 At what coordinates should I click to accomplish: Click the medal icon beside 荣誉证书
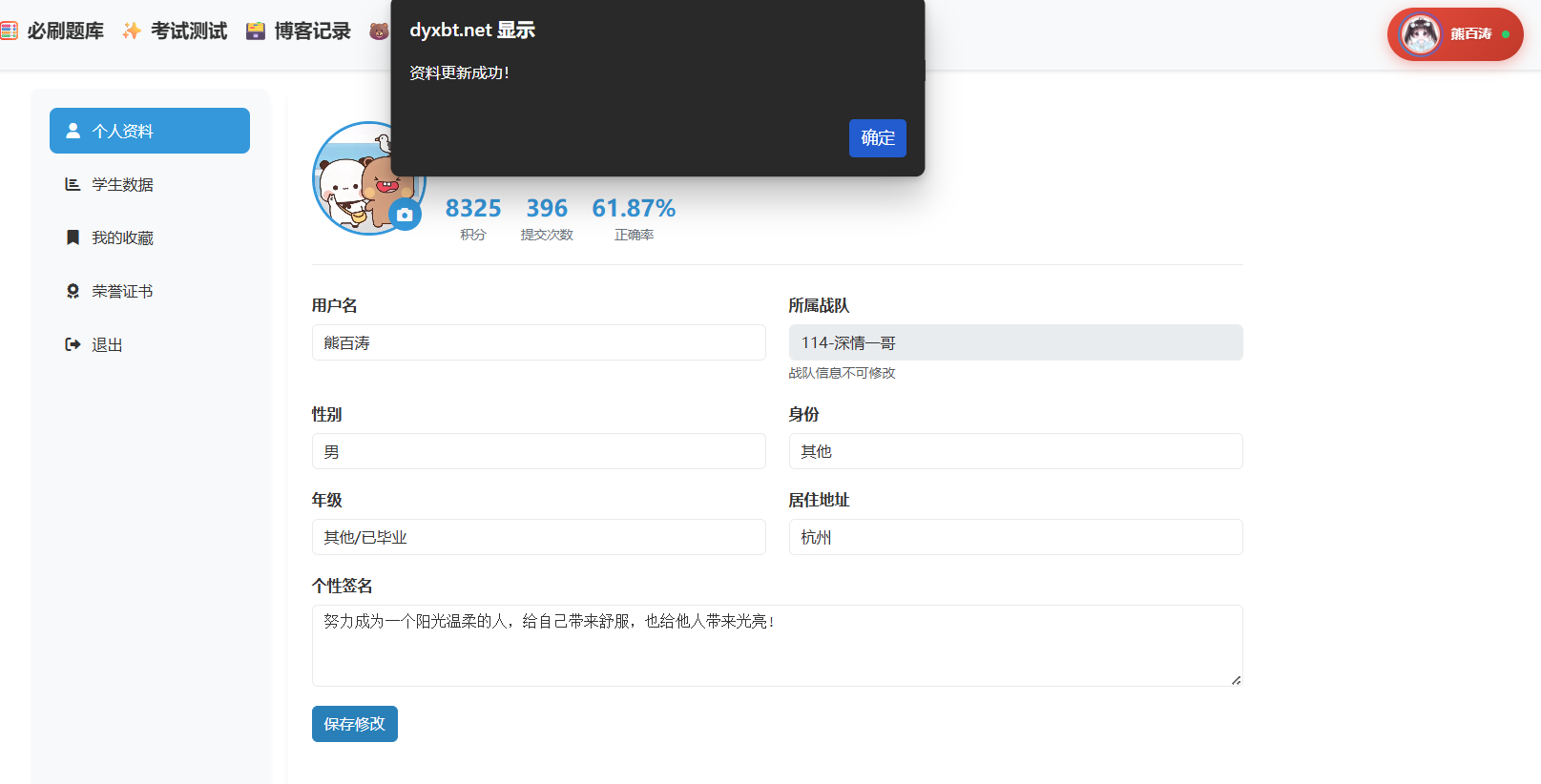click(73, 291)
